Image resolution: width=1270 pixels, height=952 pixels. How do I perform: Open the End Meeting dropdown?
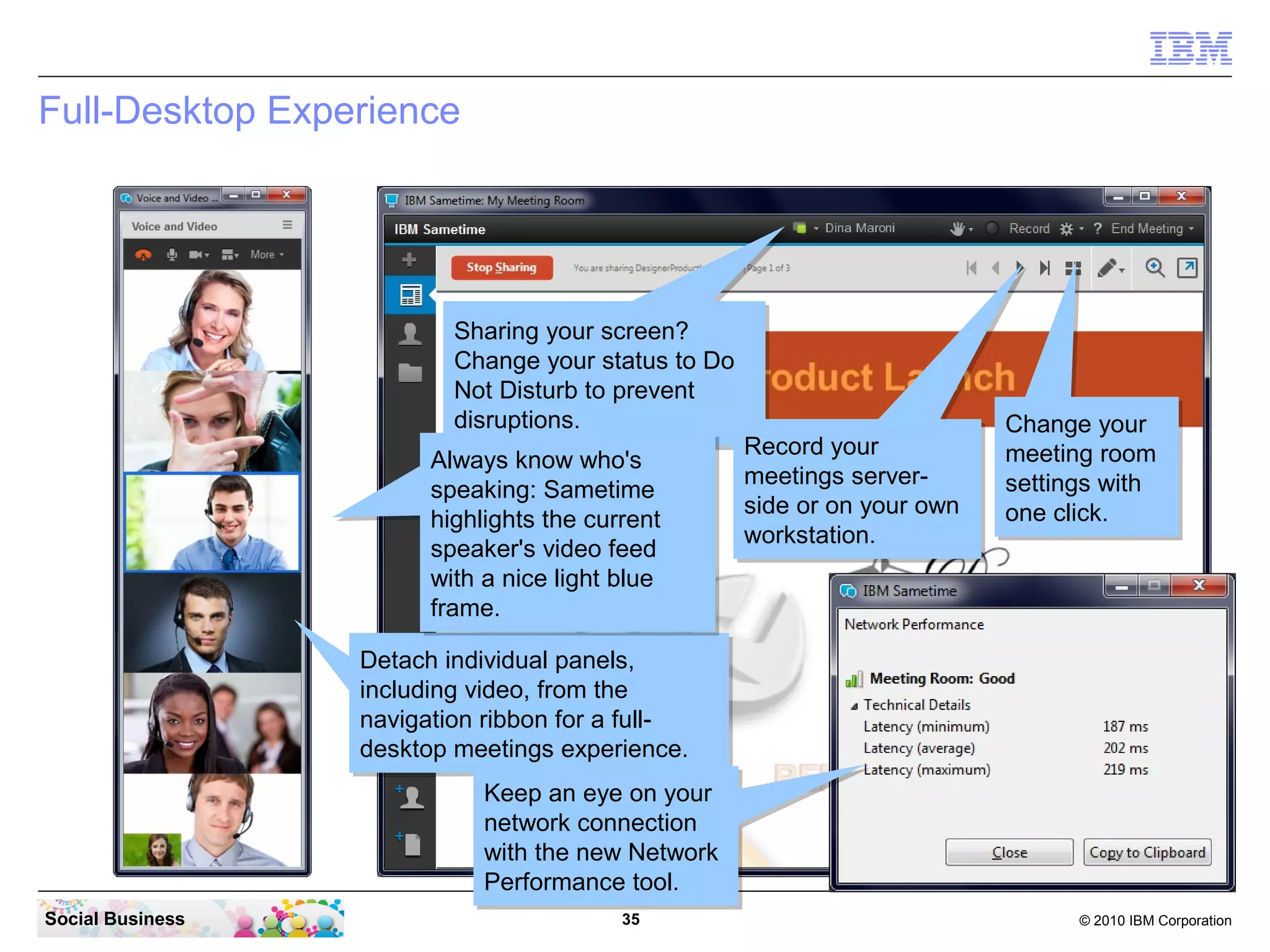(x=1152, y=229)
